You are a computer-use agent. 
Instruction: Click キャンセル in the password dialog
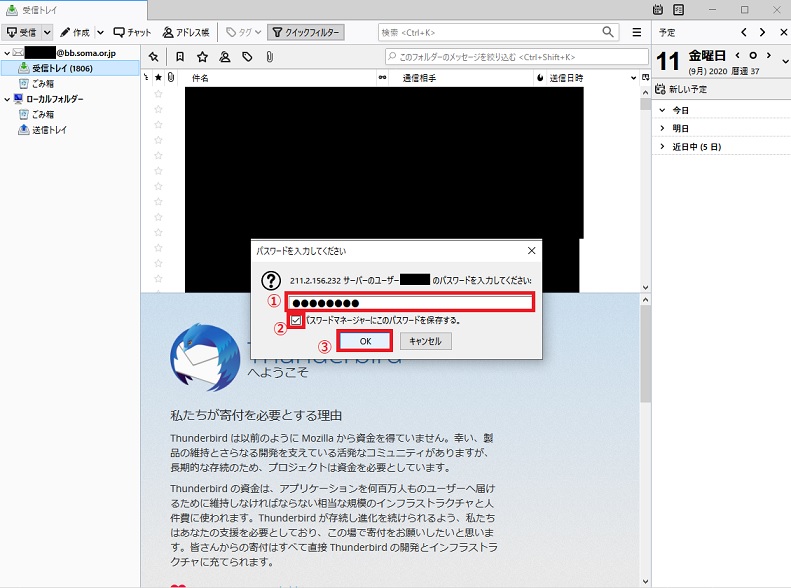click(x=425, y=341)
